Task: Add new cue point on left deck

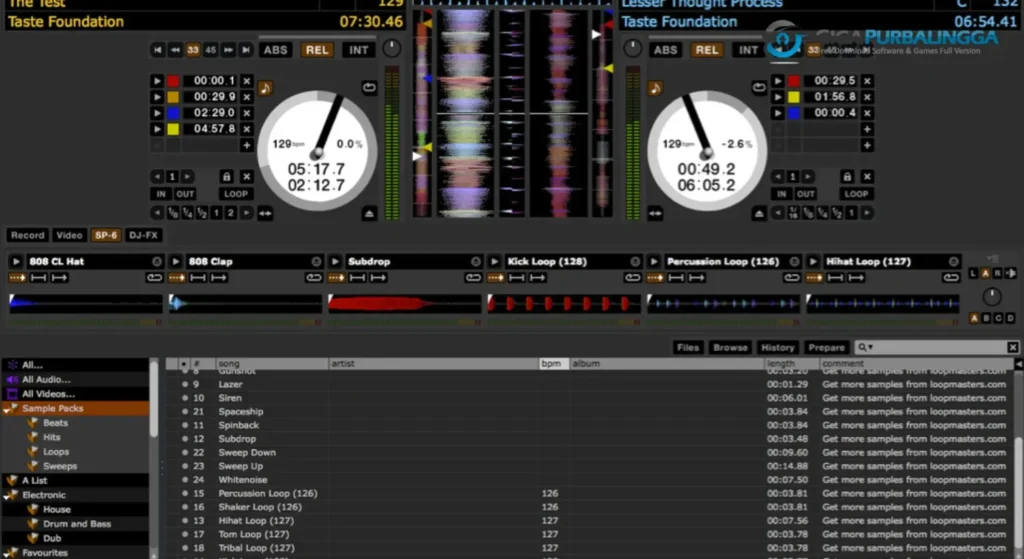Action: (247, 145)
